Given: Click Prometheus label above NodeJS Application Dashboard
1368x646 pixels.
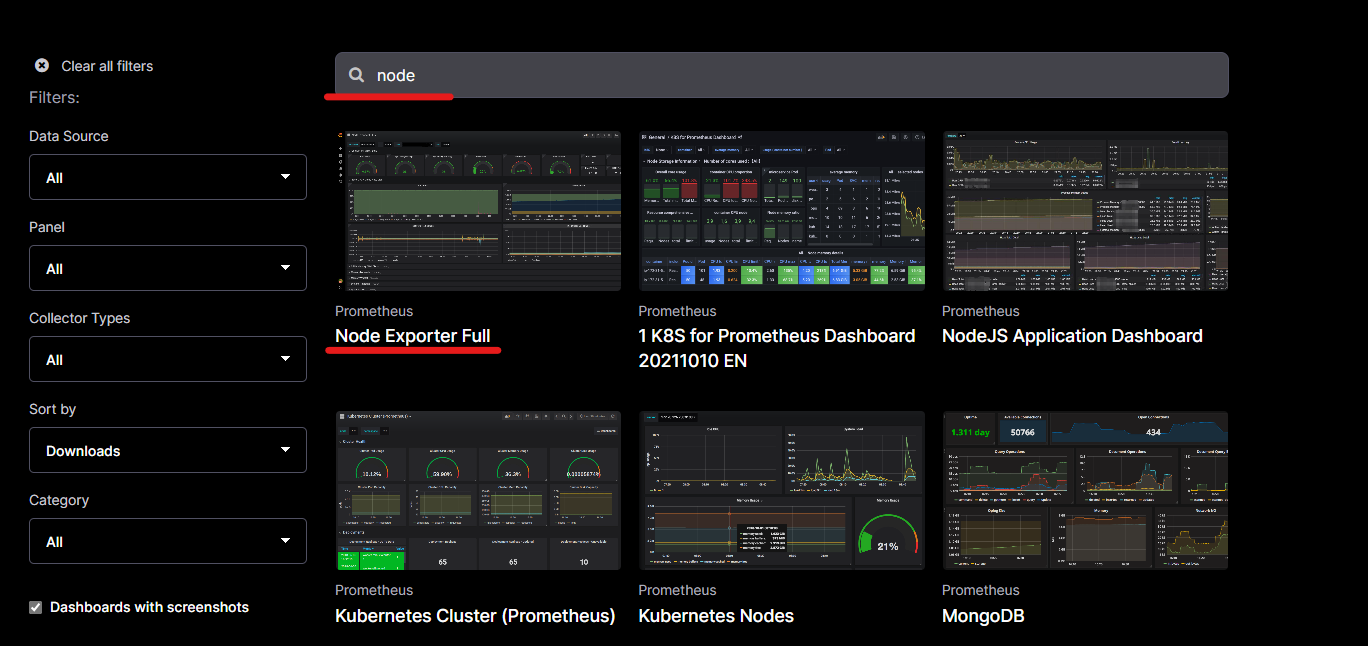Looking at the screenshot, I should (x=981, y=311).
